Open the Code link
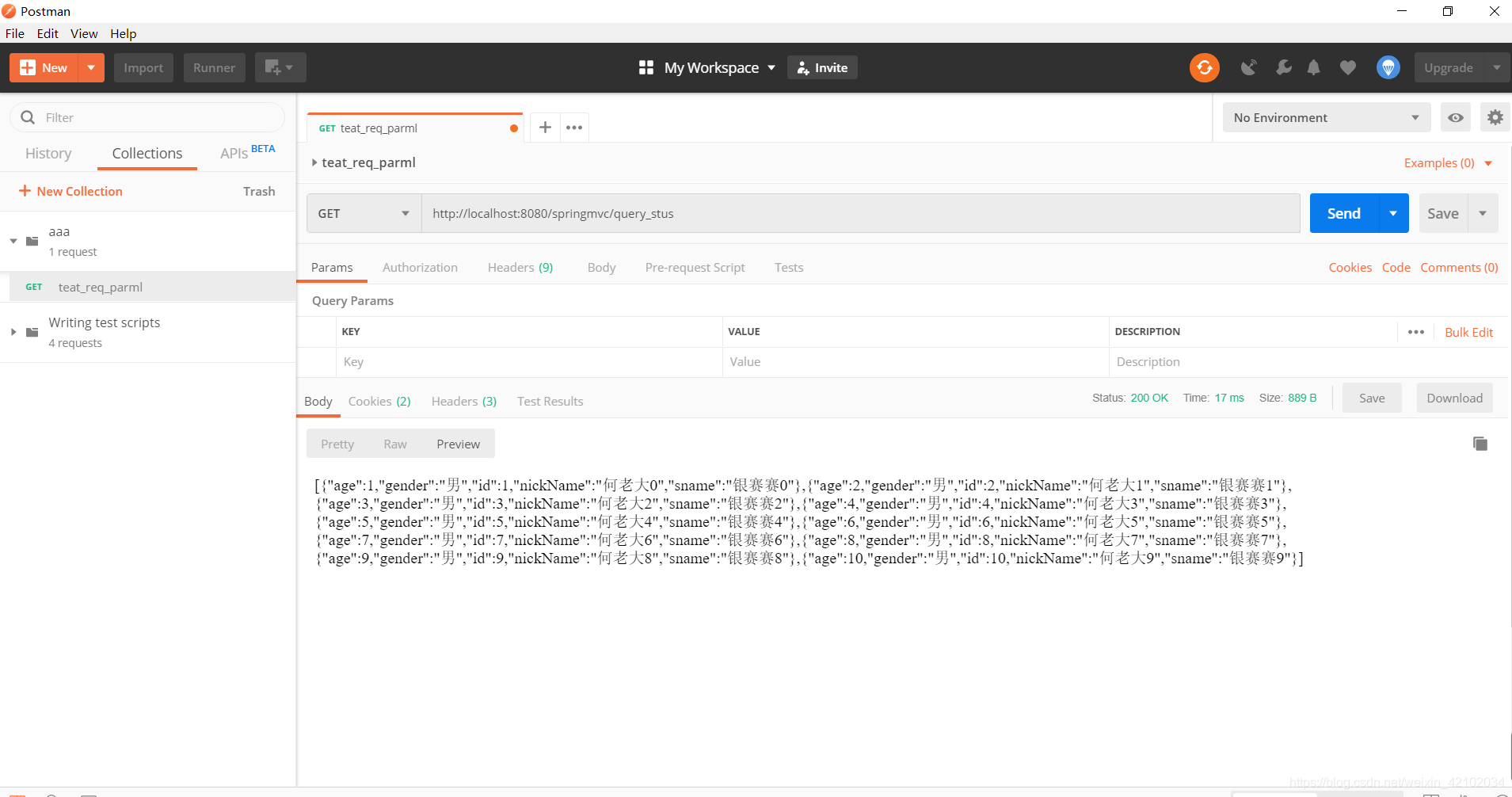This screenshot has width=1512, height=797. pos(1396,268)
